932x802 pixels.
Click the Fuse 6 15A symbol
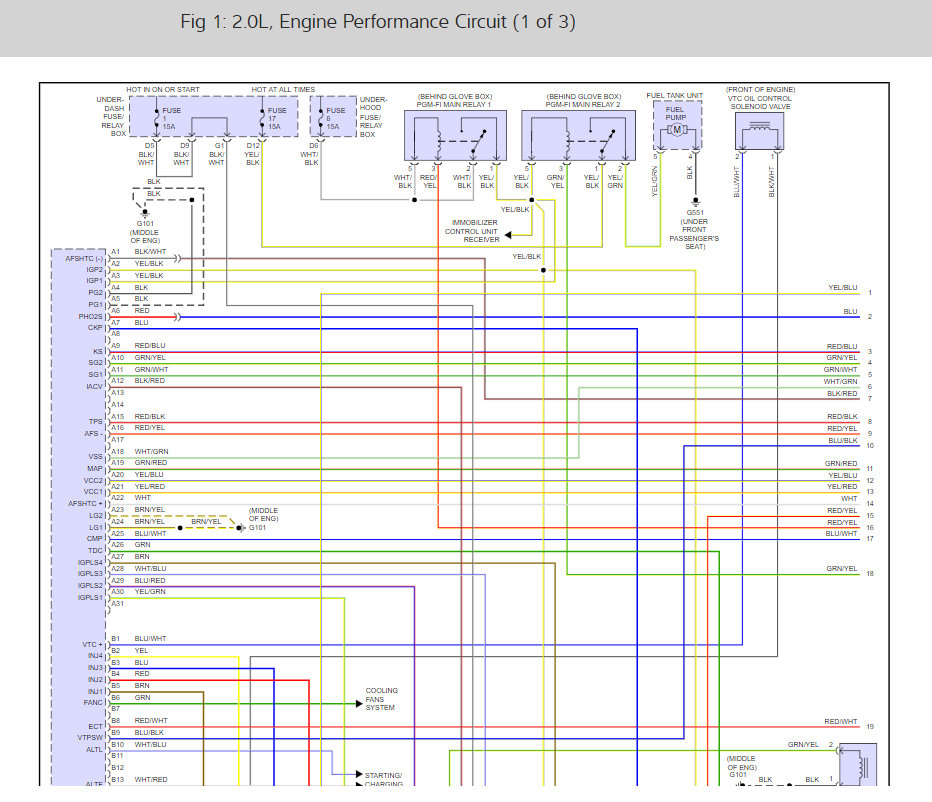coord(321,119)
